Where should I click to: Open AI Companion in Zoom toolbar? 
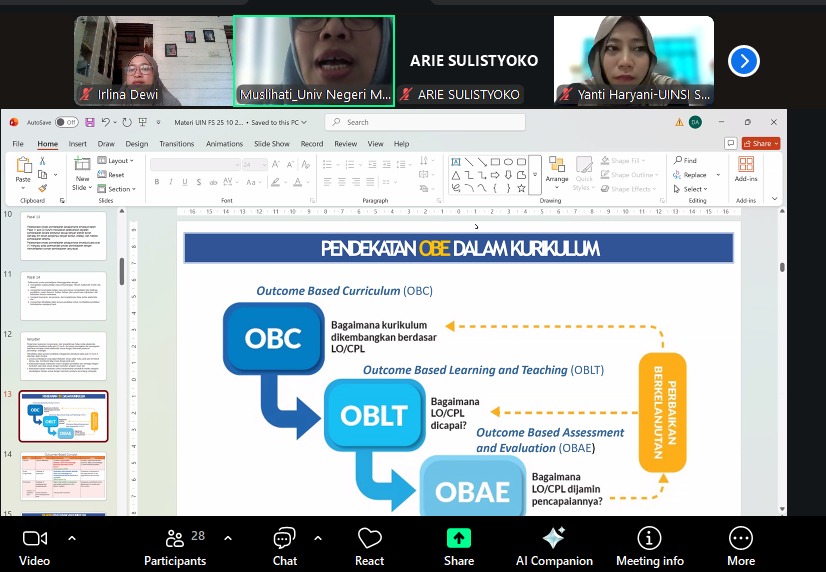pos(554,538)
